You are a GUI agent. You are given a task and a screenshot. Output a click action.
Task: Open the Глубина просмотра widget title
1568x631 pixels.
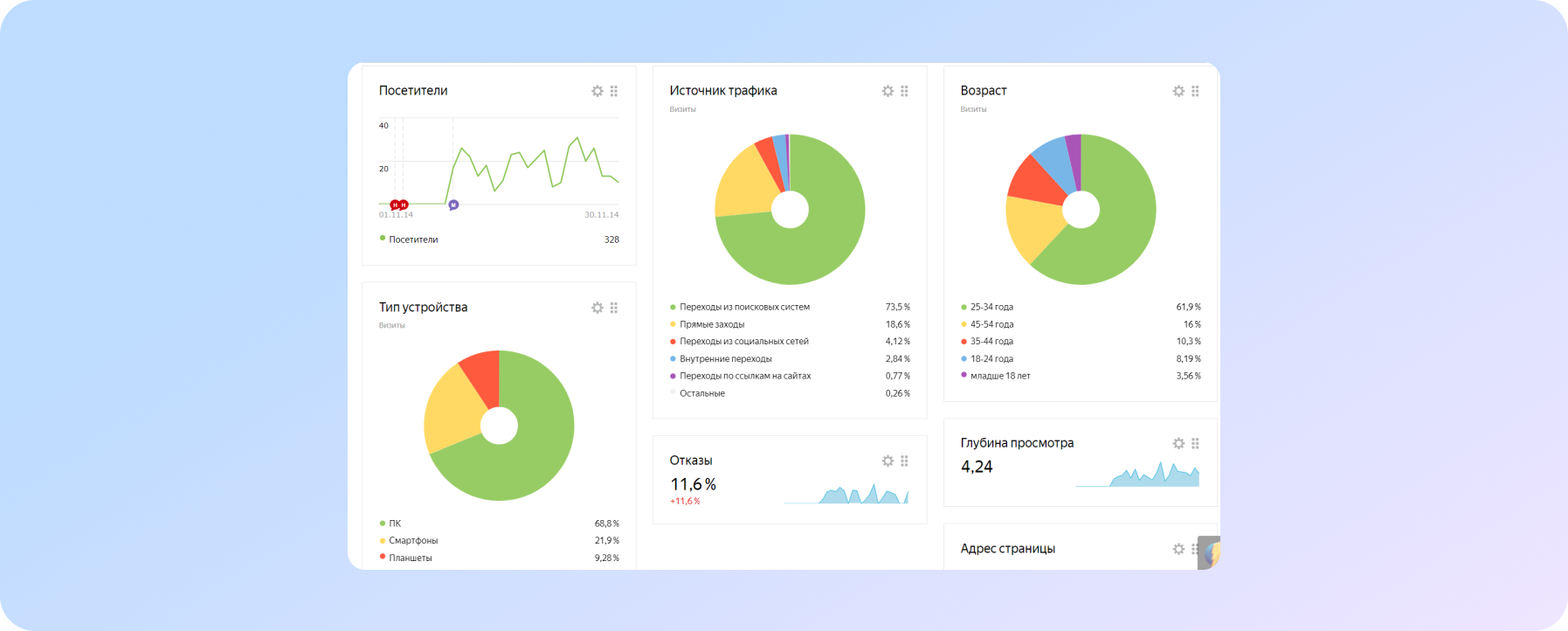1017,443
